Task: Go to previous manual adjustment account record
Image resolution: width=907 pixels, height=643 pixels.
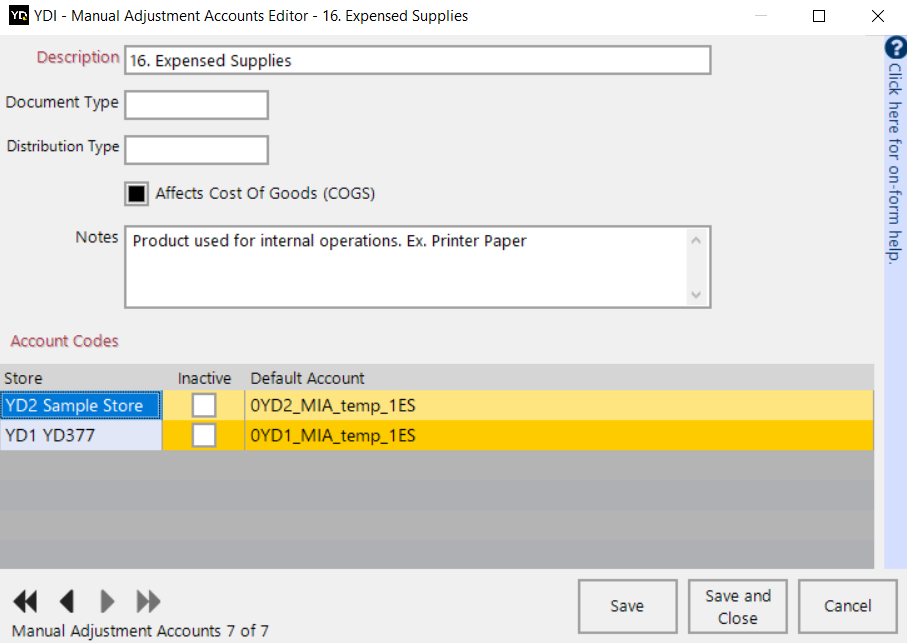Action: point(67,601)
